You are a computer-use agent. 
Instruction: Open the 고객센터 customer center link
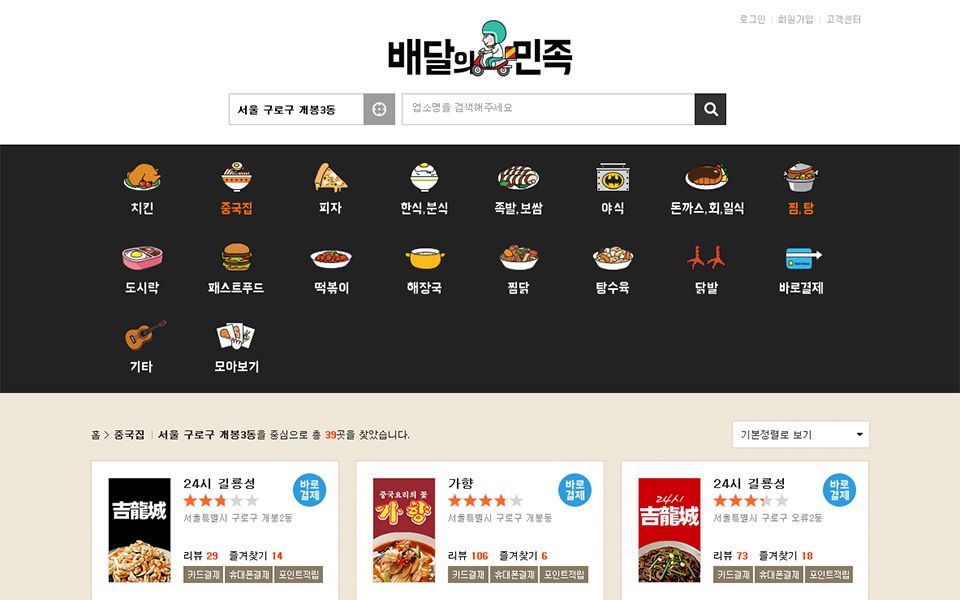pyautogui.click(x=844, y=20)
